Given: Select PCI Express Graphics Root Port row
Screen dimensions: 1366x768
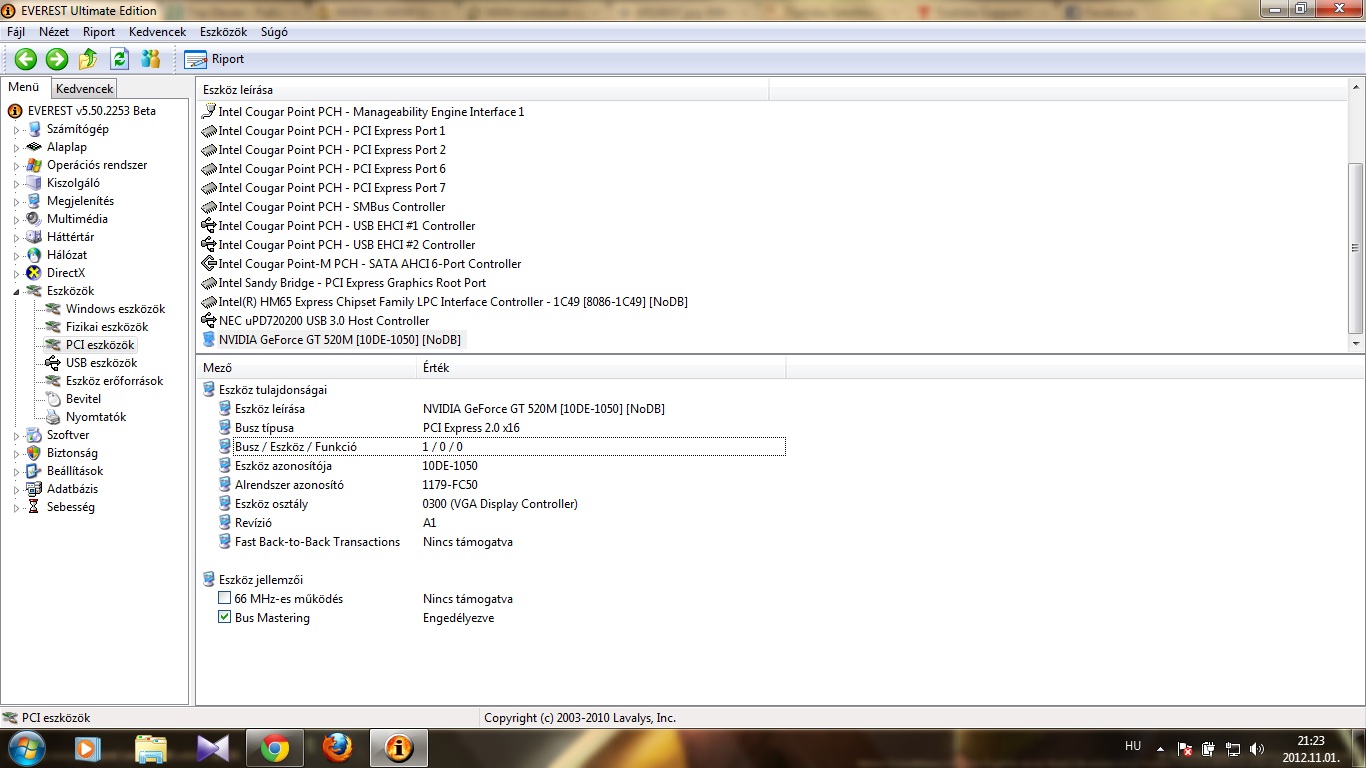Looking at the screenshot, I should (343, 283).
